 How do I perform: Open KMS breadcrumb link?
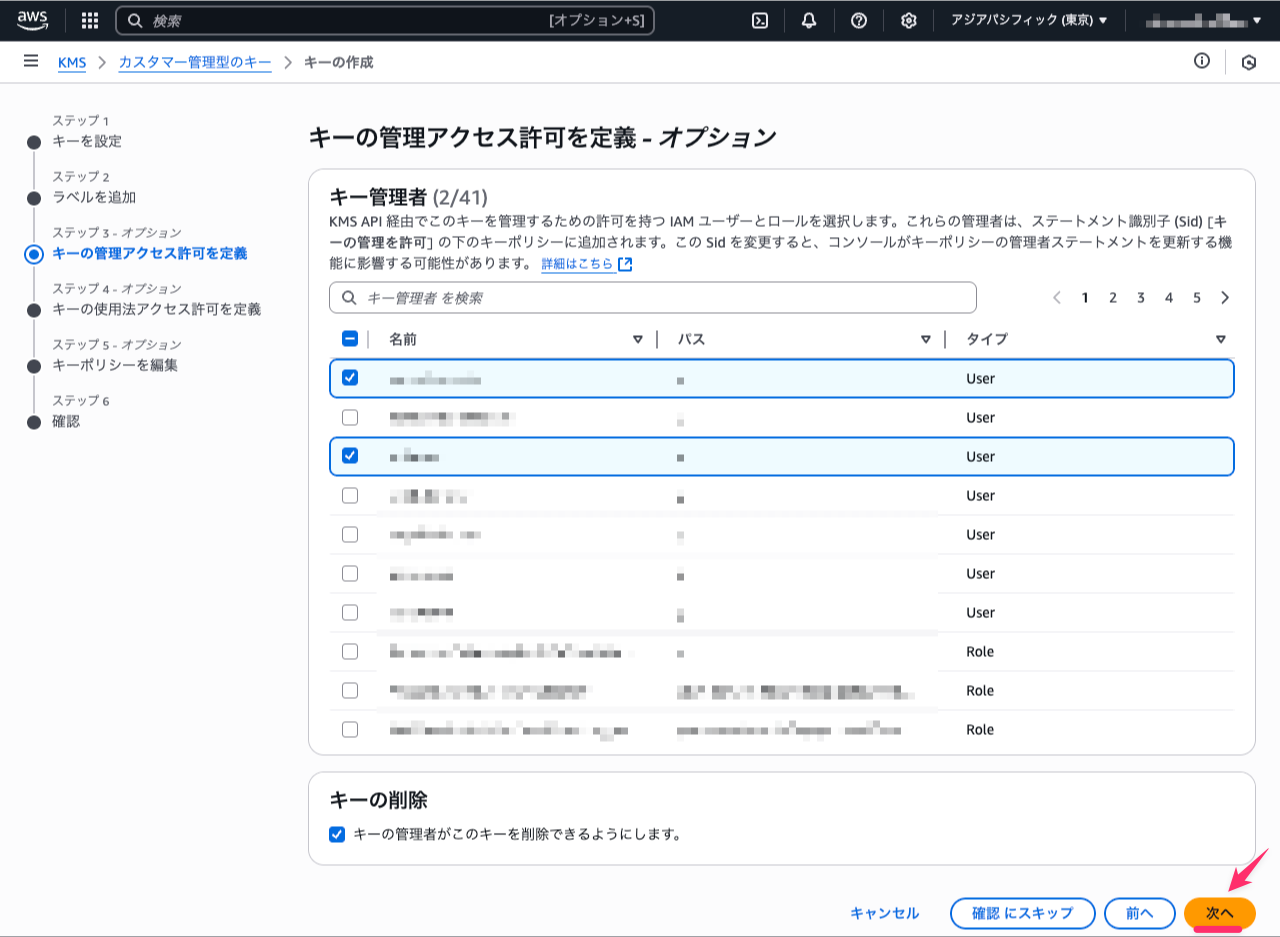click(x=72, y=62)
